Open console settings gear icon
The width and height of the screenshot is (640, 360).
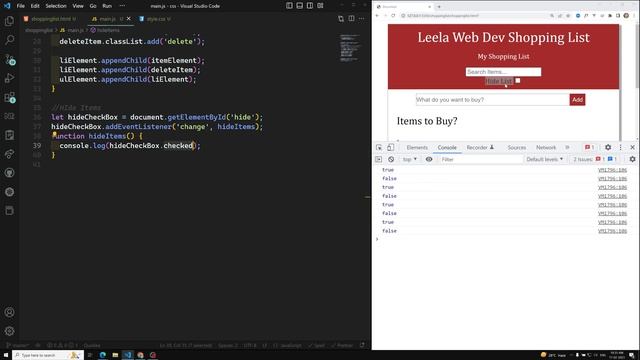click(632, 159)
